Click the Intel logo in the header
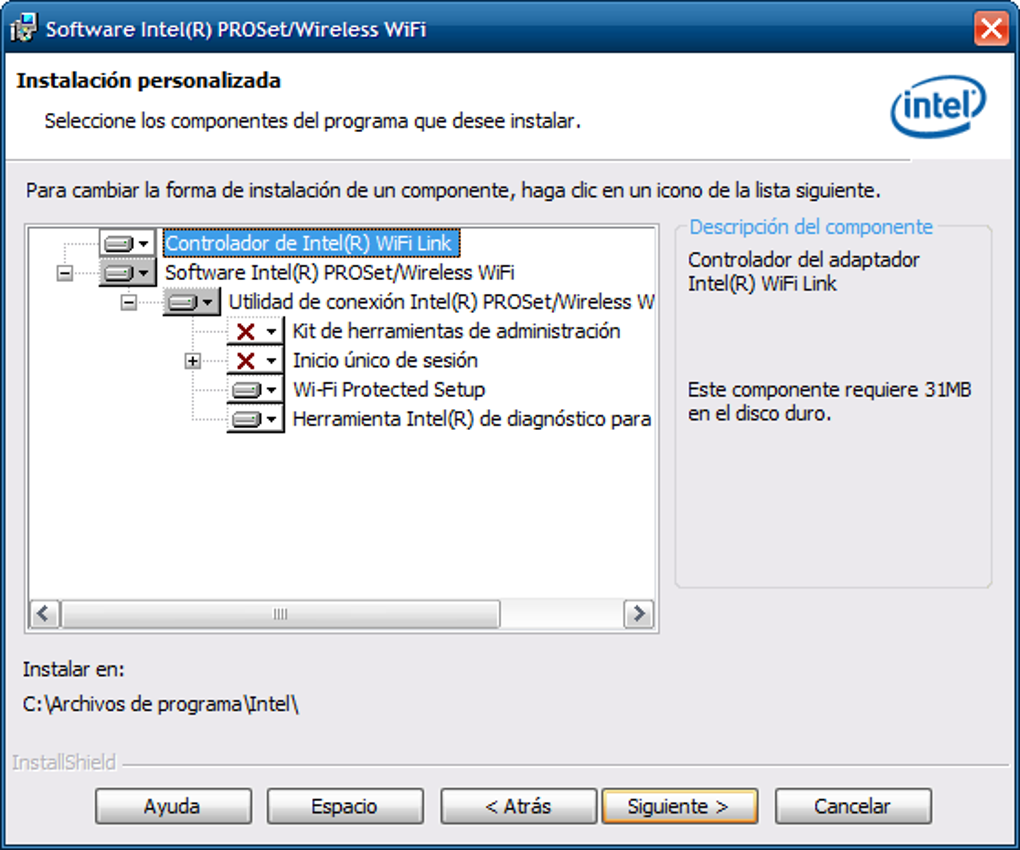 [937, 108]
